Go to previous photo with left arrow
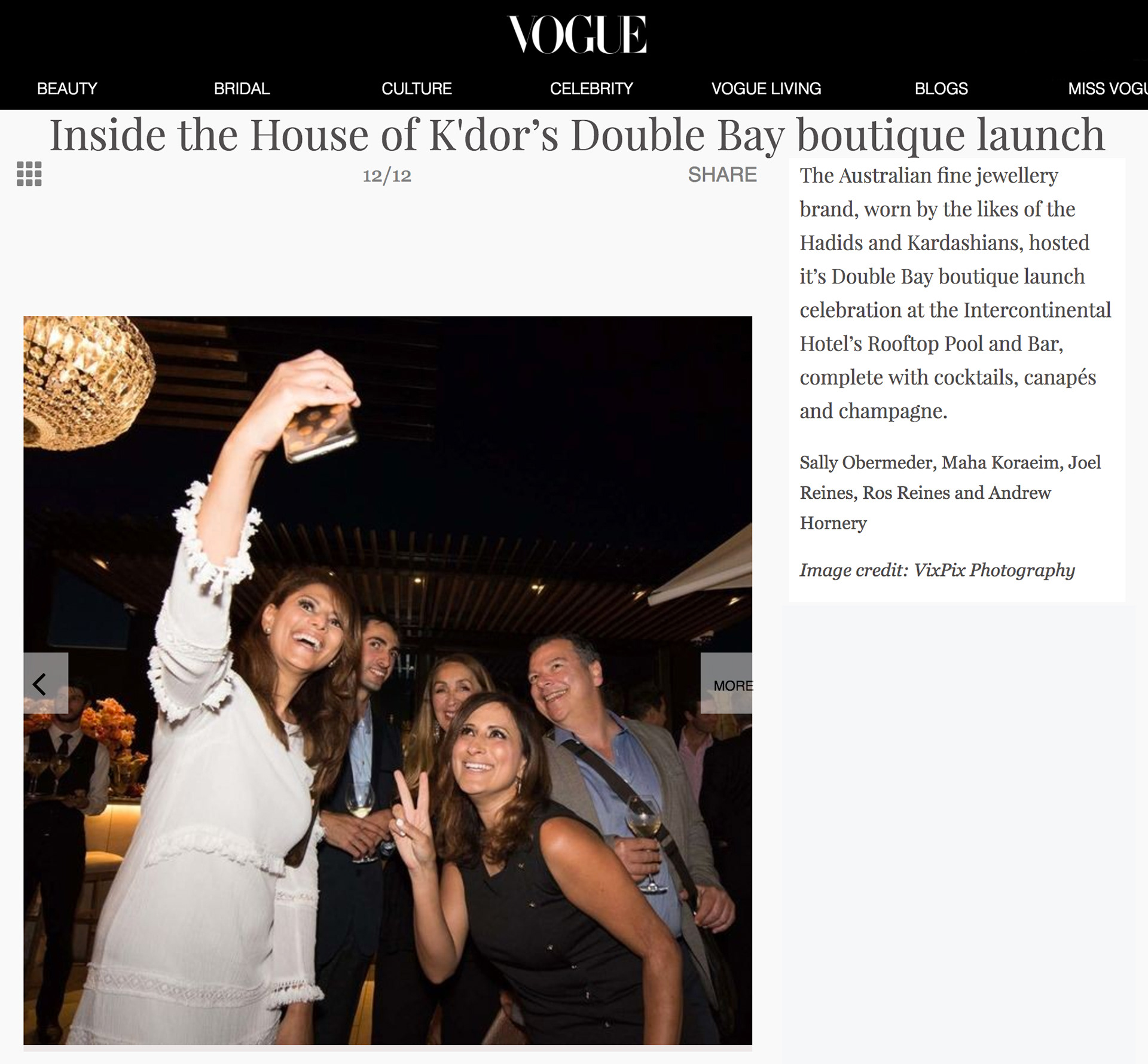Viewport: 1148px width, 1064px height. click(45, 683)
